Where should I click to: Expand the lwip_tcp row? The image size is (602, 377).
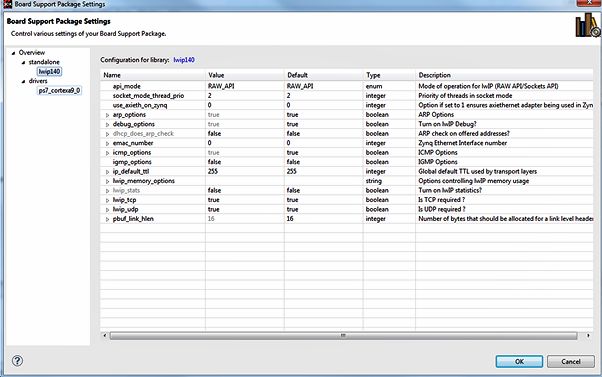[108, 200]
